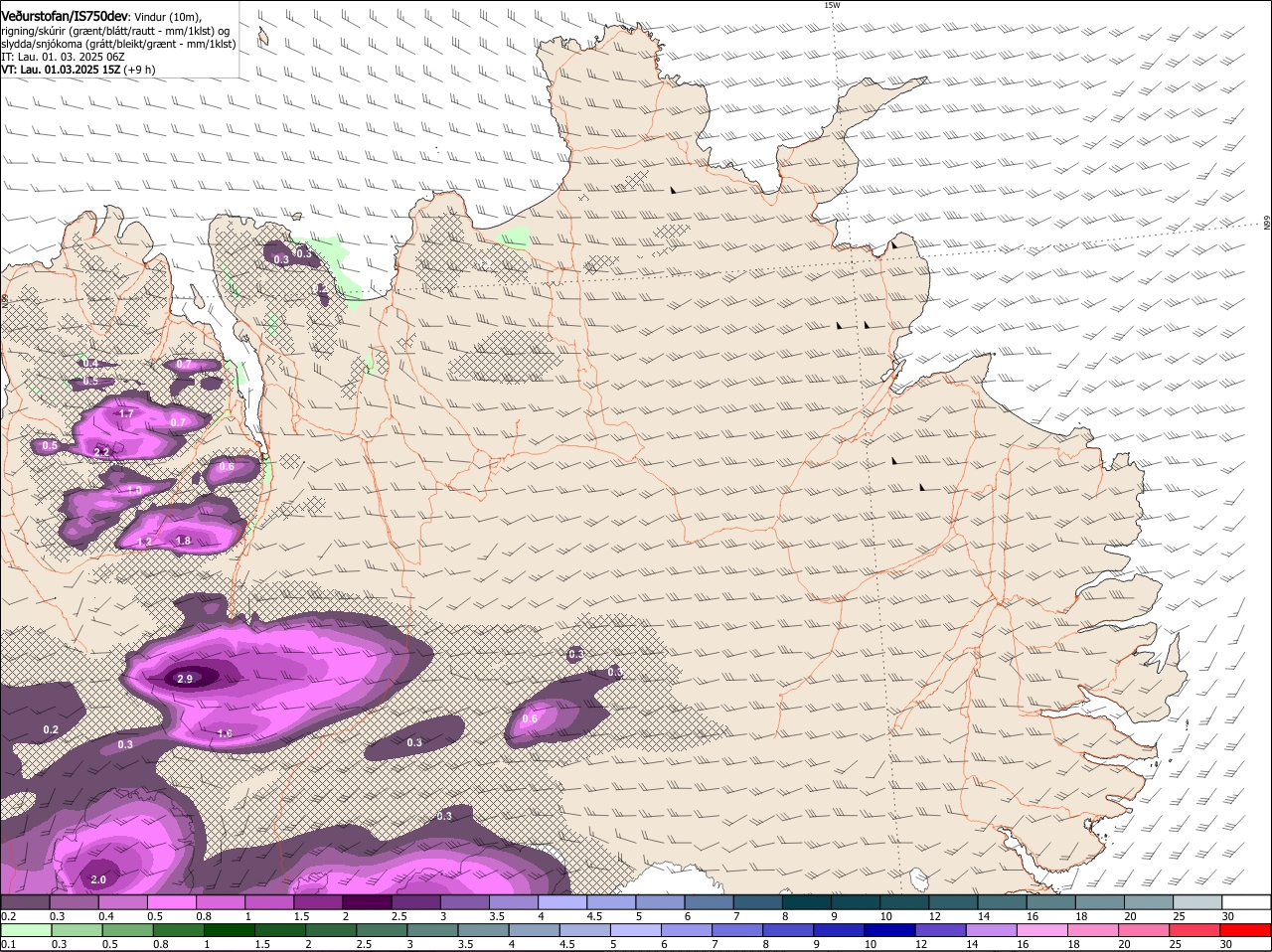The image size is (1272, 952).
Task: Click the '2.2' precipitation value label
Action: [x=101, y=452]
